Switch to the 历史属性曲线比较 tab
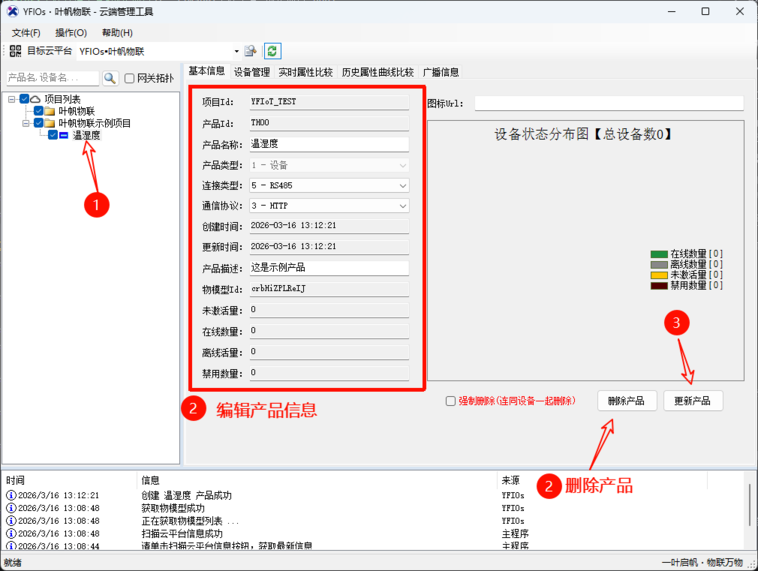The height and width of the screenshot is (571, 758). click(378, 72)
